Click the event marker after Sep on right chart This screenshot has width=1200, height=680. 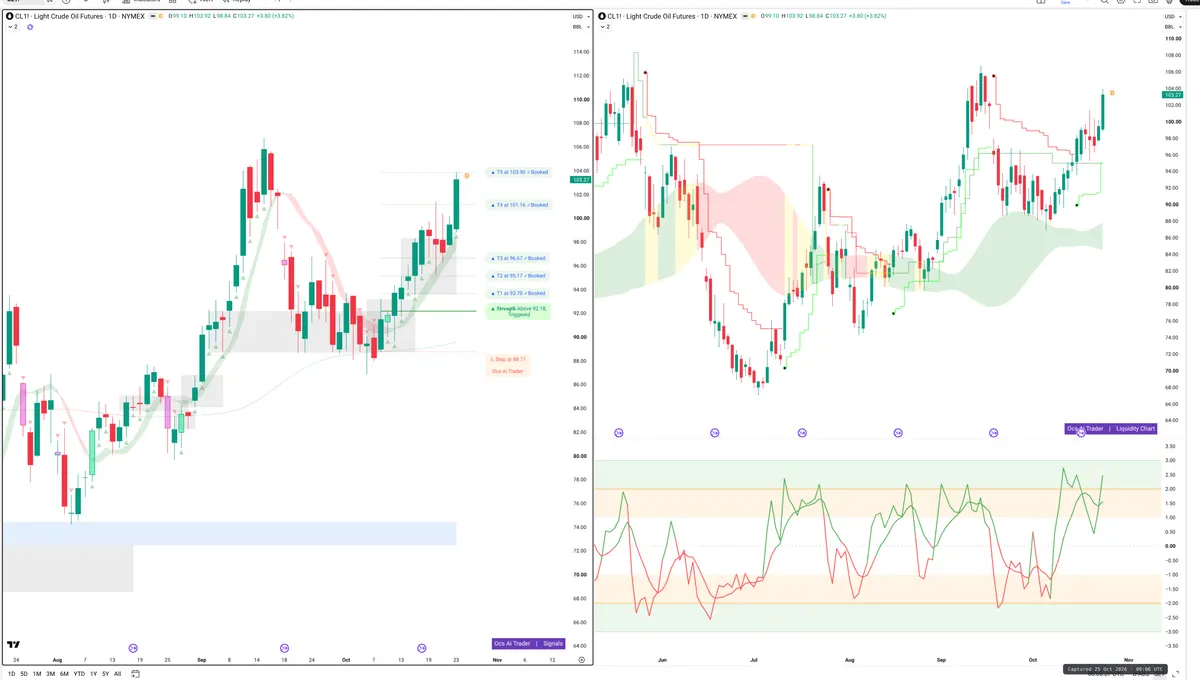[993, 433]
